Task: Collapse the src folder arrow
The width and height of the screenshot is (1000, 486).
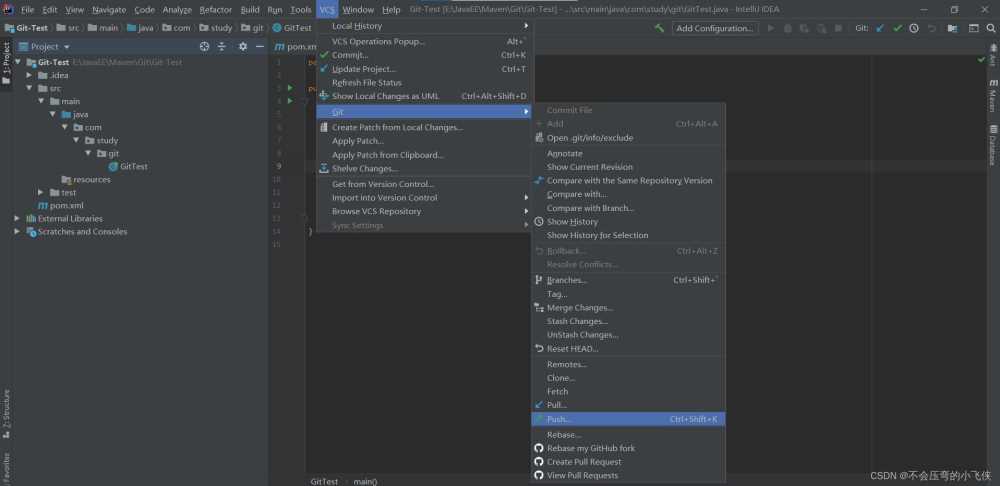Action: click(x=29, y=88)
